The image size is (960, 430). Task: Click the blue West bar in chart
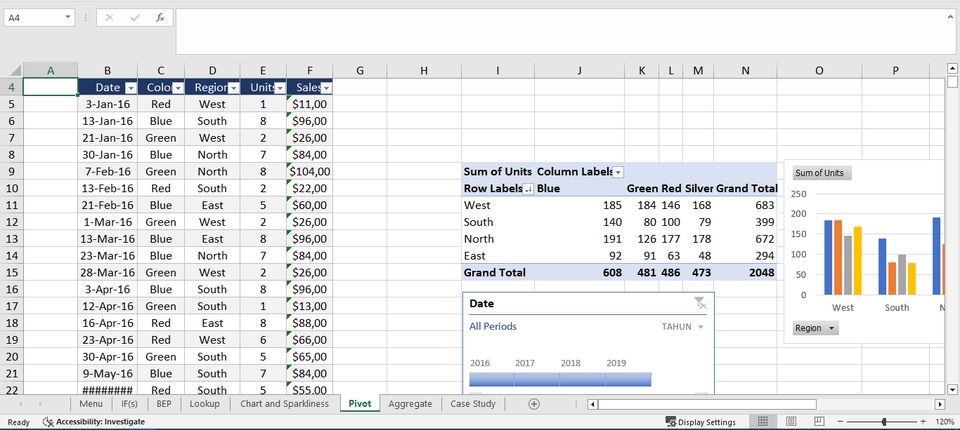coord(828,257)
